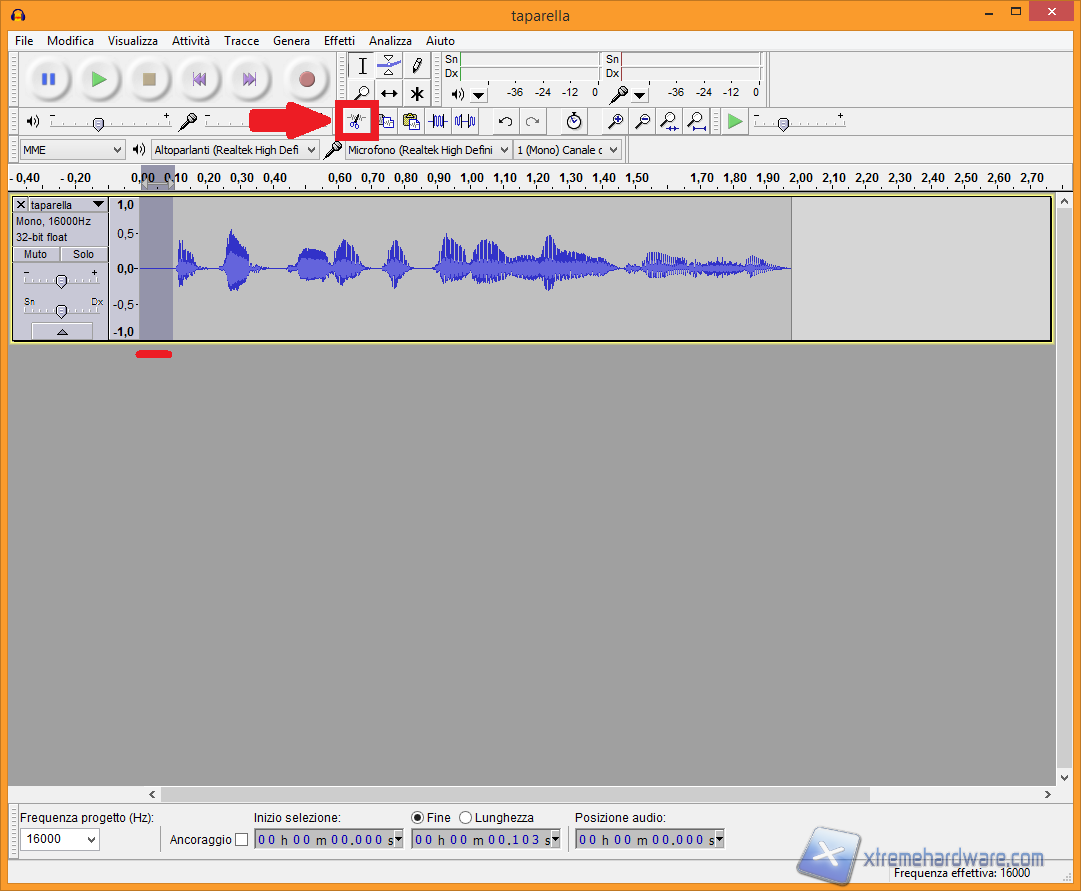This screenshot has width=1081, height=891.
Task: Click the track gain slider
Action: [61, 281]
